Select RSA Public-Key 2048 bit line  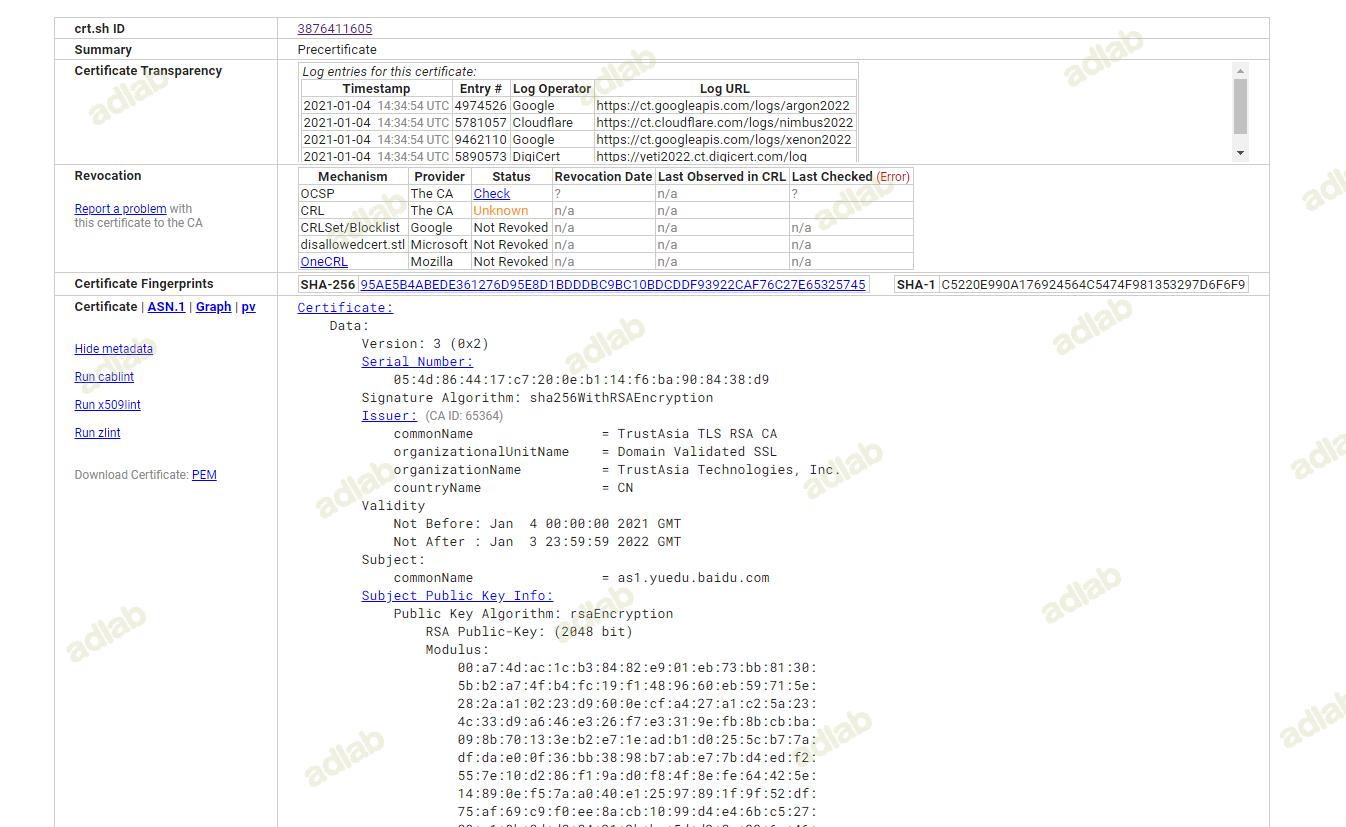[529, 632]
